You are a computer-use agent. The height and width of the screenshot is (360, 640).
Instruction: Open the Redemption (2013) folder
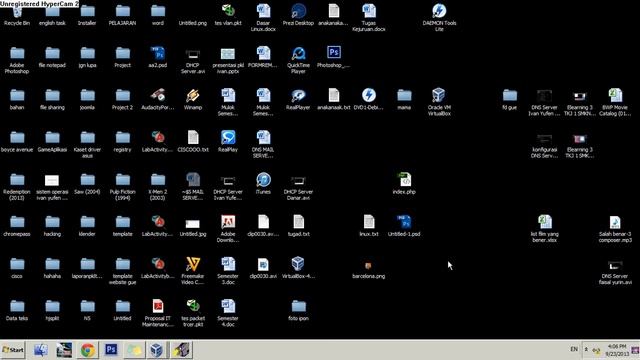17,187
